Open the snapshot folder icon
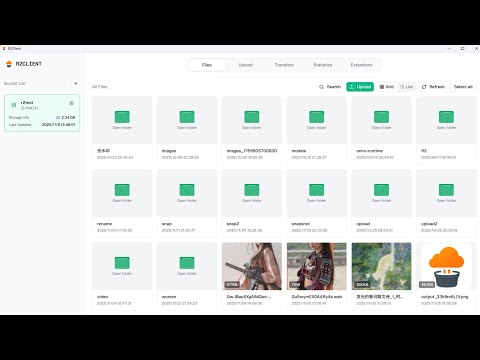This screenshot has height=360, width=480. coord(316,190)
